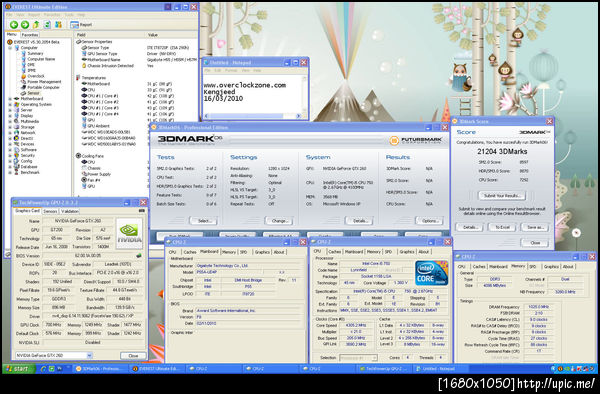600x394 pixels.
Task: Click the Intel Core i5 logo in CPU-Z
Action: 431,273
